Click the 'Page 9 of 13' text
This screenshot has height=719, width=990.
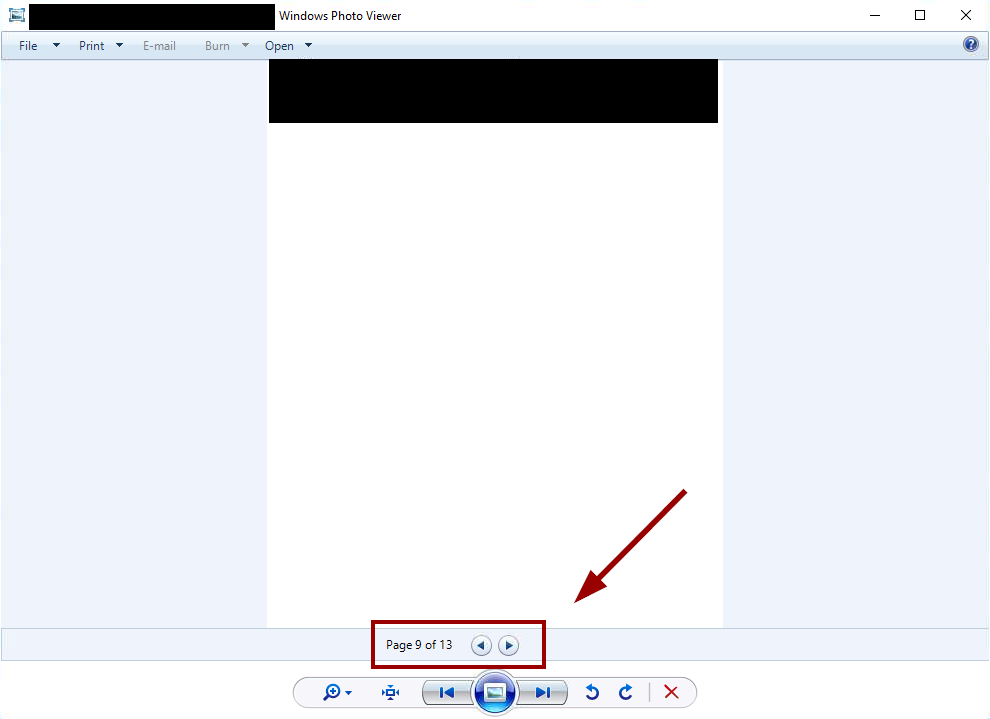pyautogui.click(x=419, y=645)
